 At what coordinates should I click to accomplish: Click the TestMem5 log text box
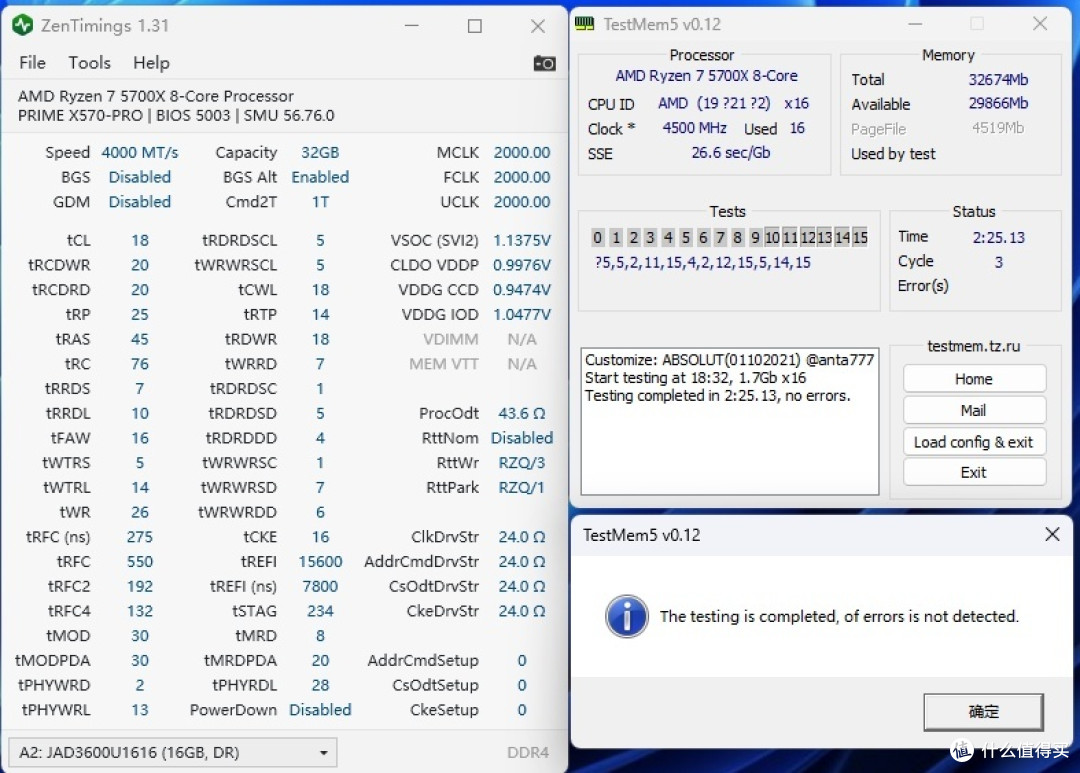[729, 422]
